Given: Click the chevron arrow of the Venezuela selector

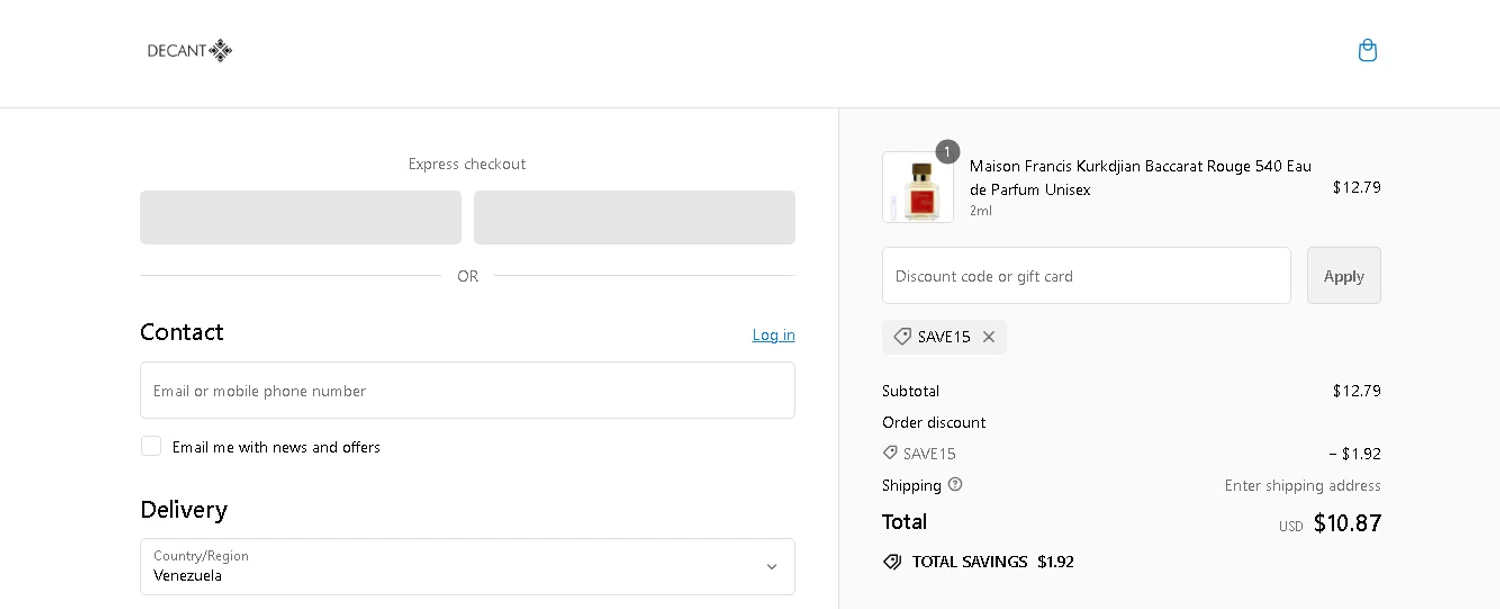Looking at the screenshot, I should point(771,567).
